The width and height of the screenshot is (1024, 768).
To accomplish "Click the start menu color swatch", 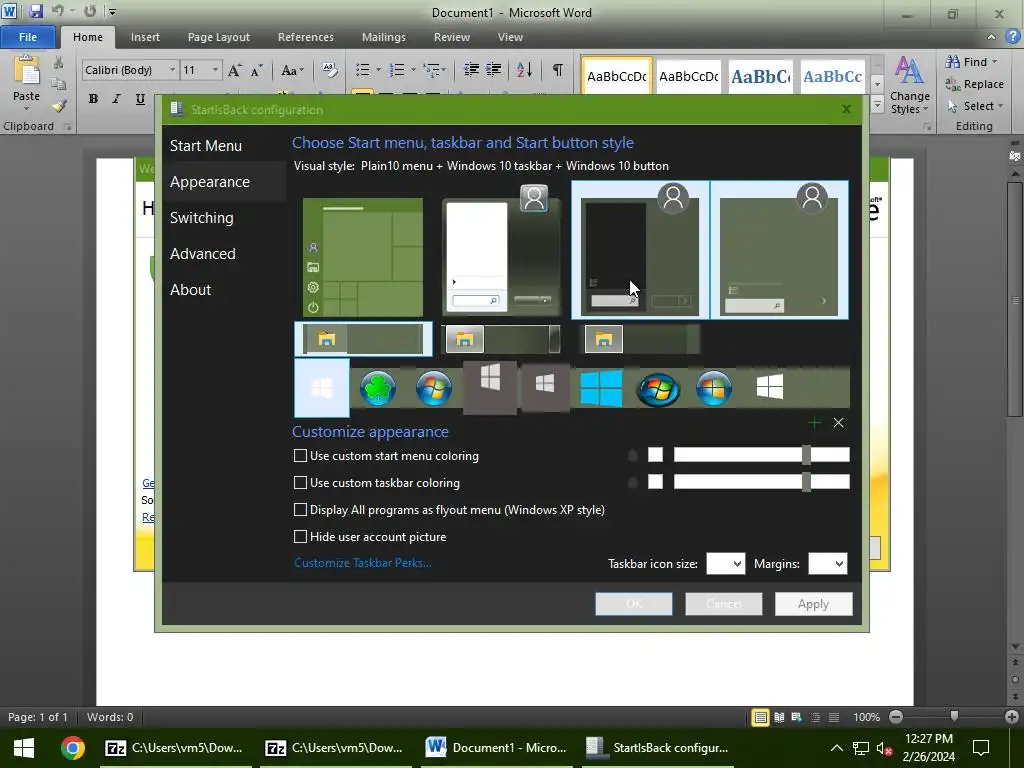I will (x=655, y=455).
